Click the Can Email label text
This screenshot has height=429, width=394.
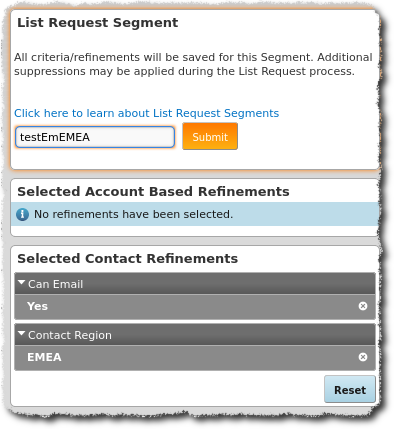tap(55, 284)
